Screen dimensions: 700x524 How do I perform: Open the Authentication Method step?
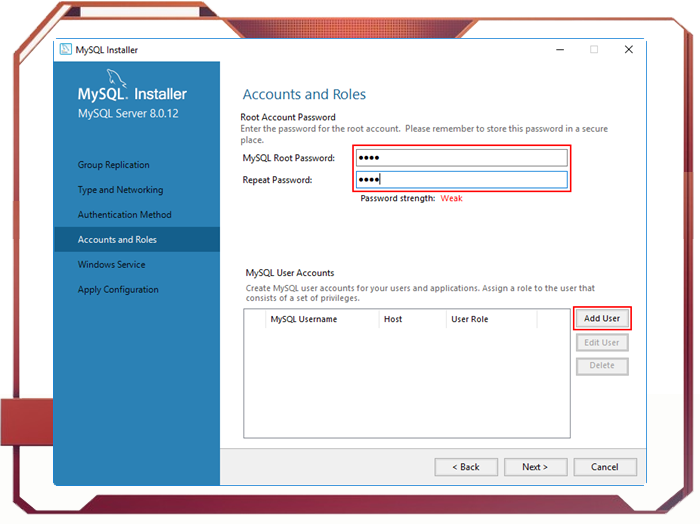pyautogui.click(x=124, y=215)
